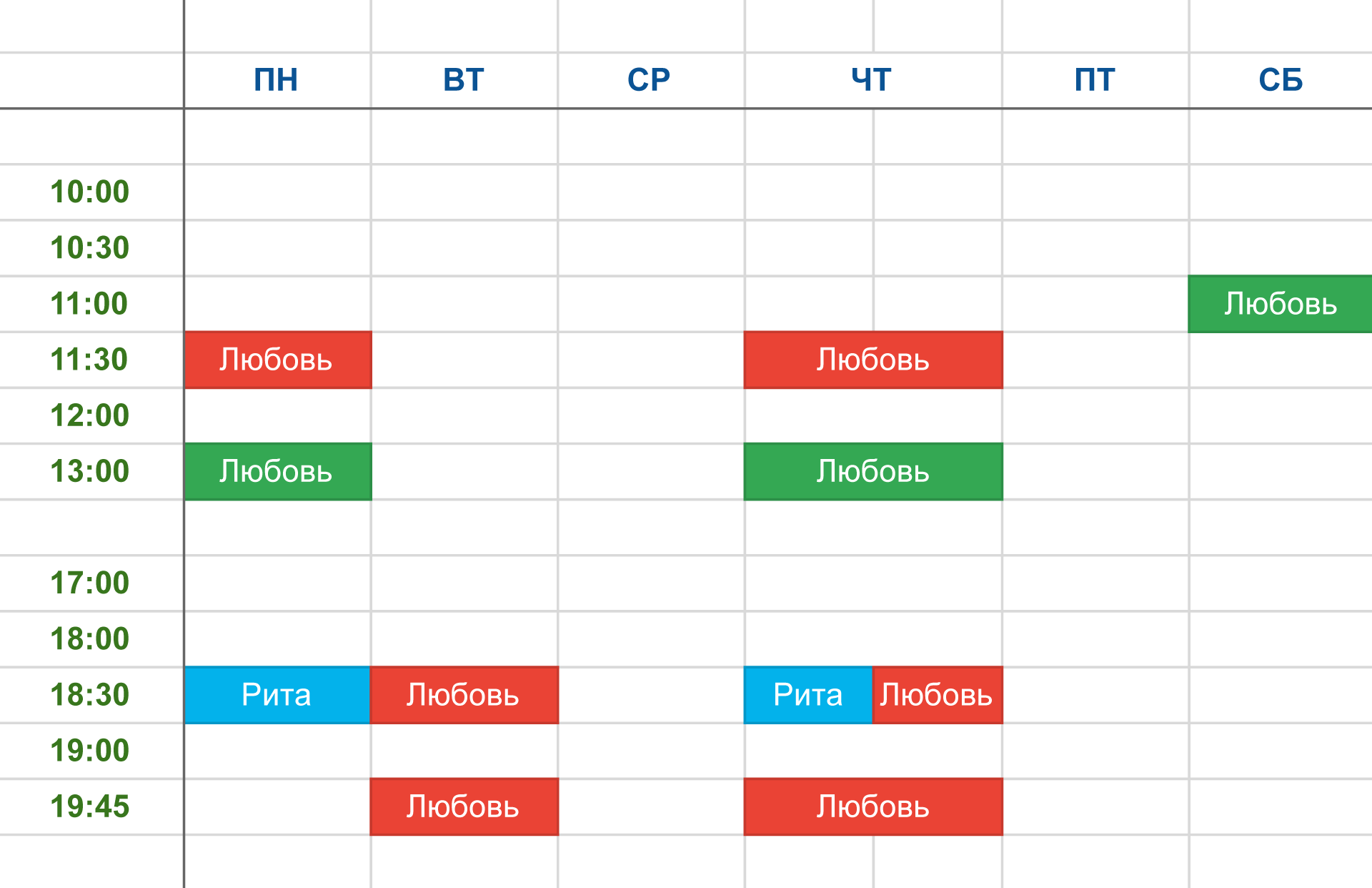Click green Любовь cell Thursday at 13:00
The image size is (1372, 888).
873,471
